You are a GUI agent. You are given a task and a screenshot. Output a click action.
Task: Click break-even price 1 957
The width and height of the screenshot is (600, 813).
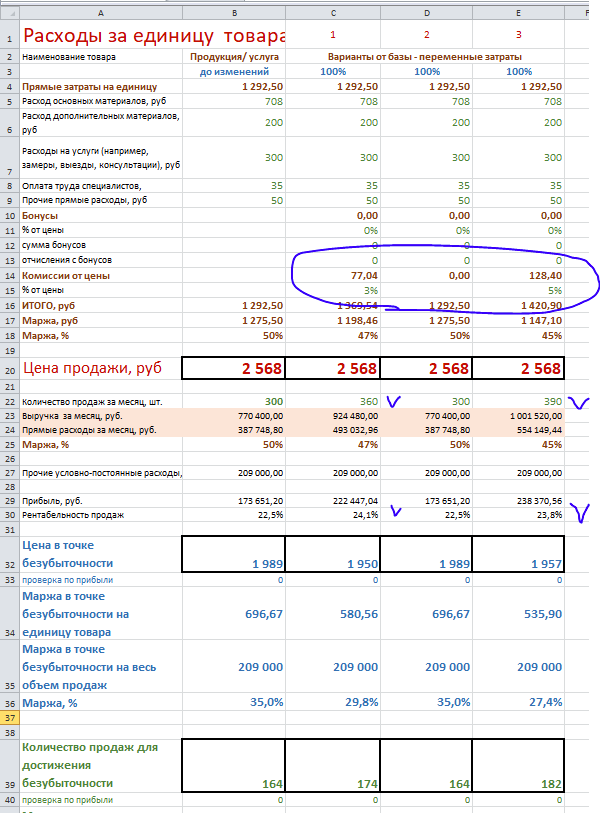coord(547,564)
